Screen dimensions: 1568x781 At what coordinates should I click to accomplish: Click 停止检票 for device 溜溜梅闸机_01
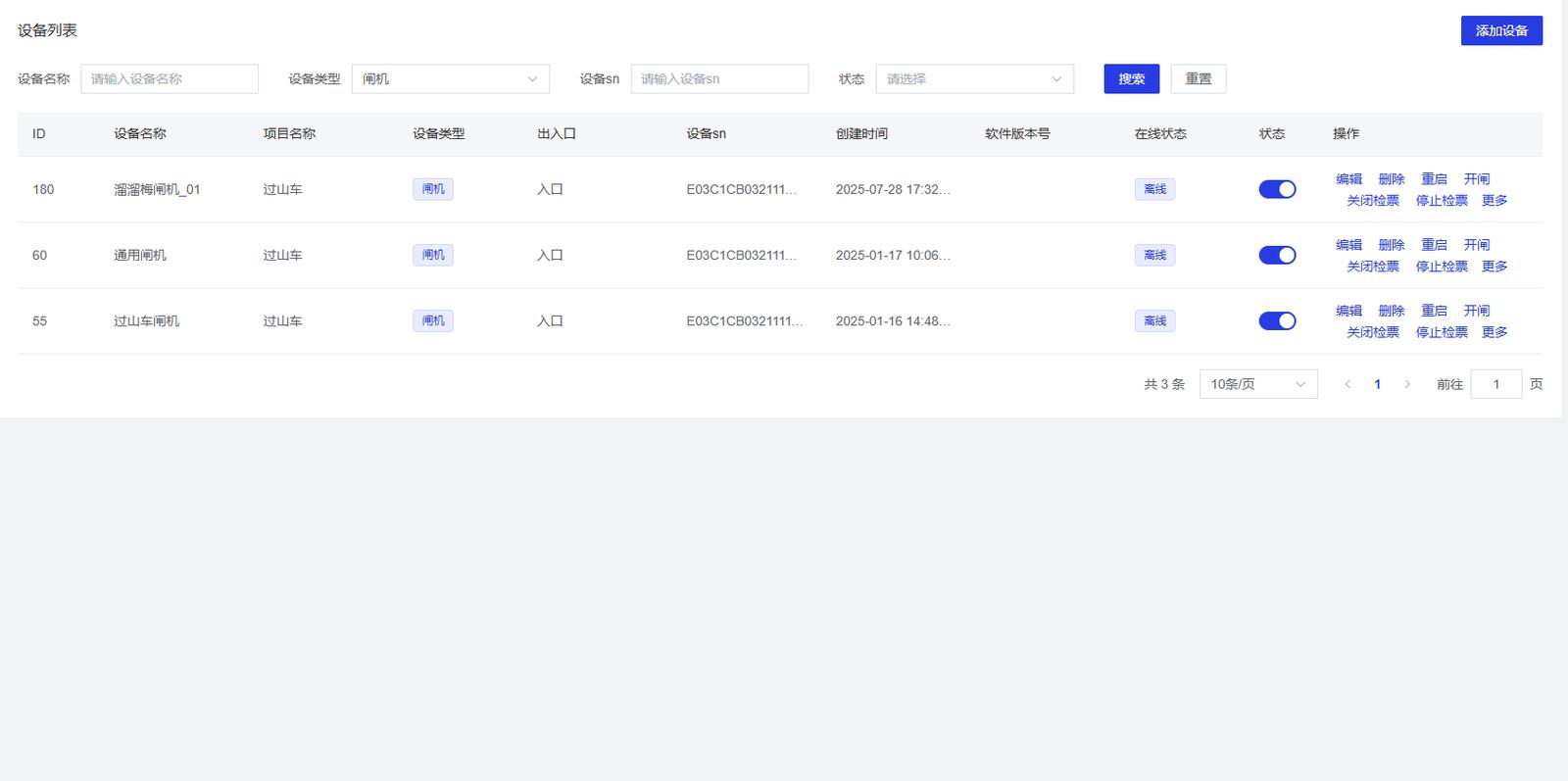tap(1442, 200)
